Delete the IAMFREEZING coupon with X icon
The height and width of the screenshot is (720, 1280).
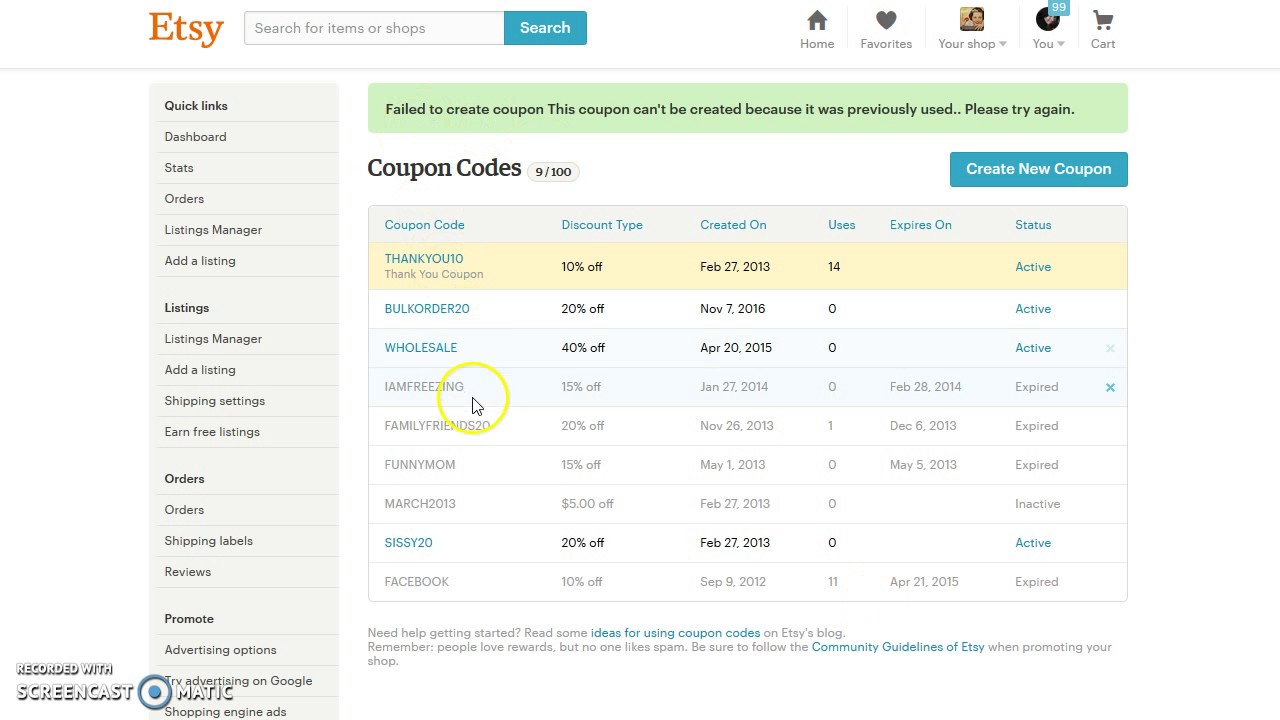pos(1110,387)
